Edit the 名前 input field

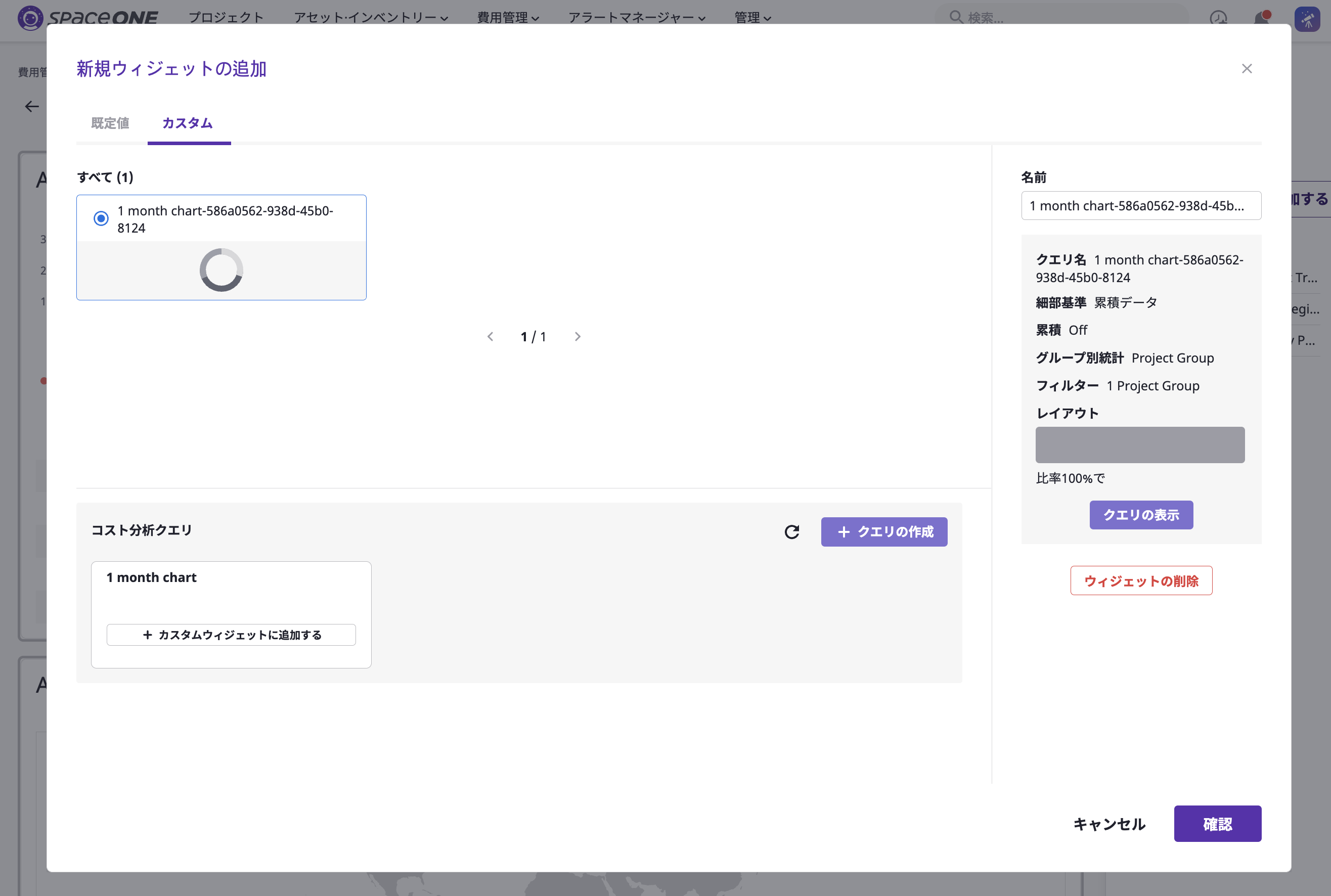(1141, 206)
